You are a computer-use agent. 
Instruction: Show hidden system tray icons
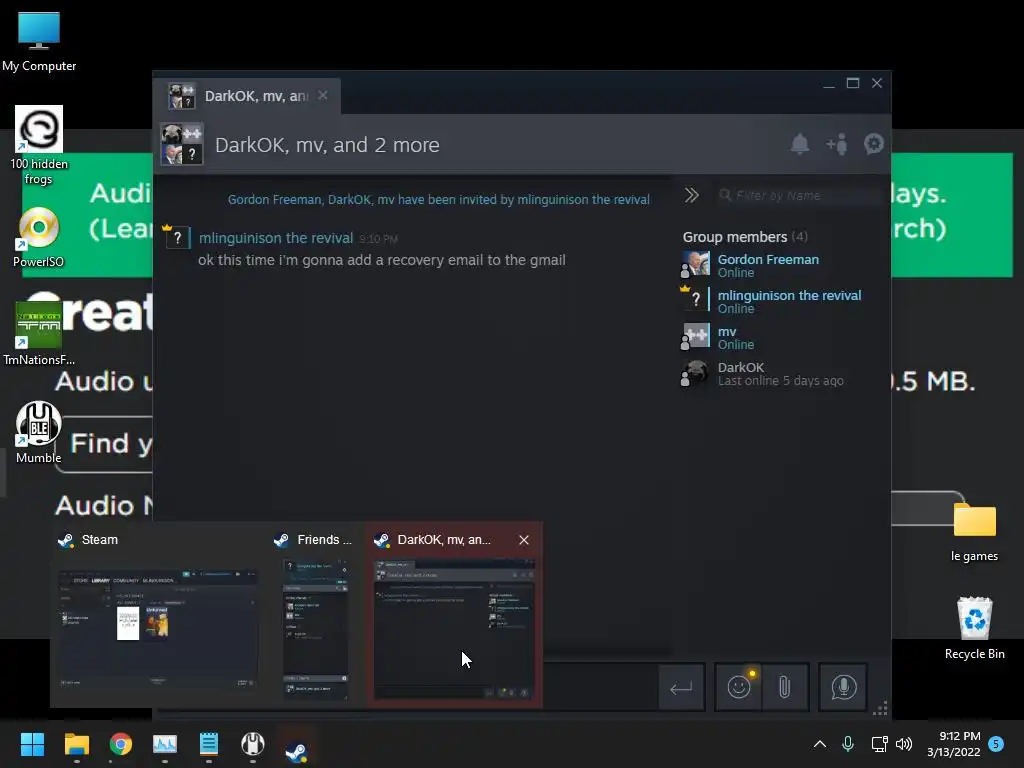coord(820,744)
